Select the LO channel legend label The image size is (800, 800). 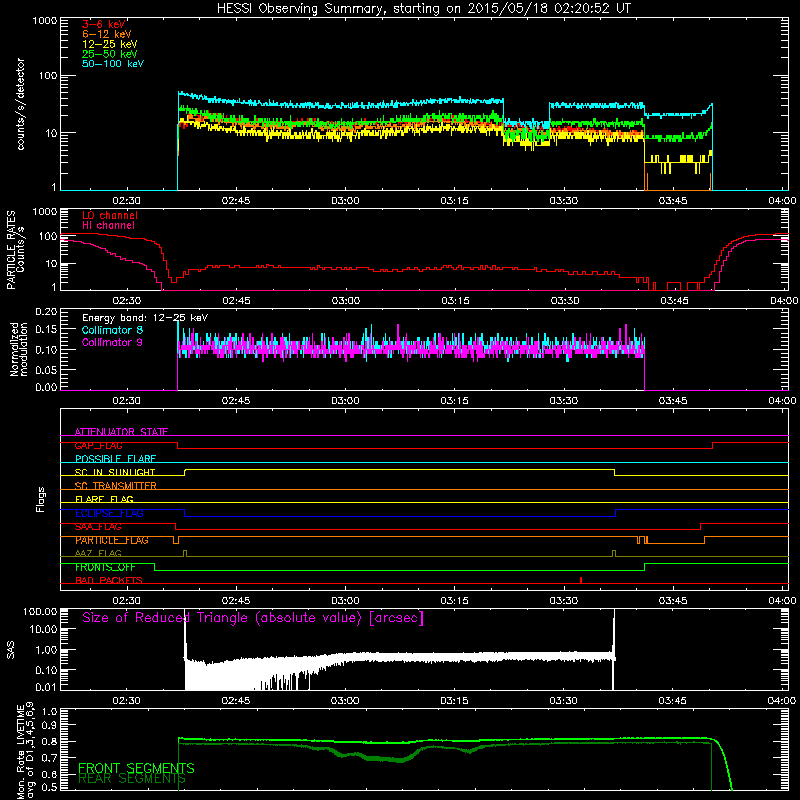tap(110, 215)
